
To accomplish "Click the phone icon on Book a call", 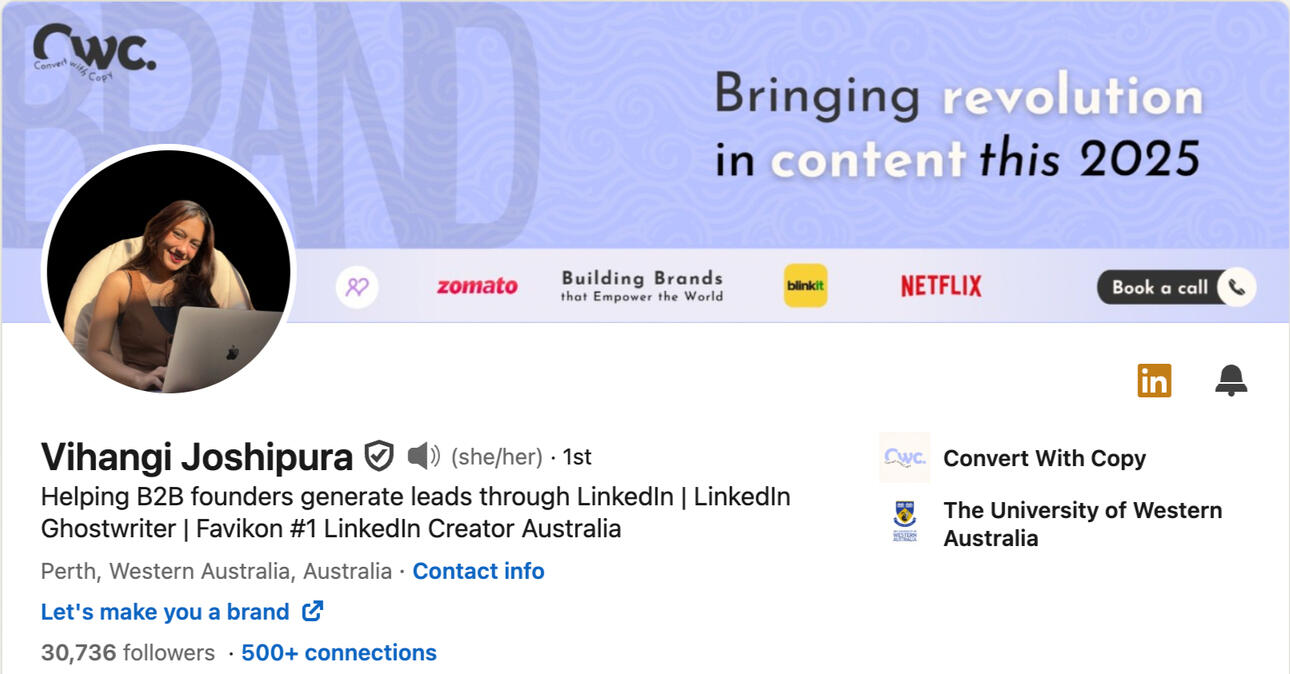I will pyautogui.click(x=1237, y=287).
